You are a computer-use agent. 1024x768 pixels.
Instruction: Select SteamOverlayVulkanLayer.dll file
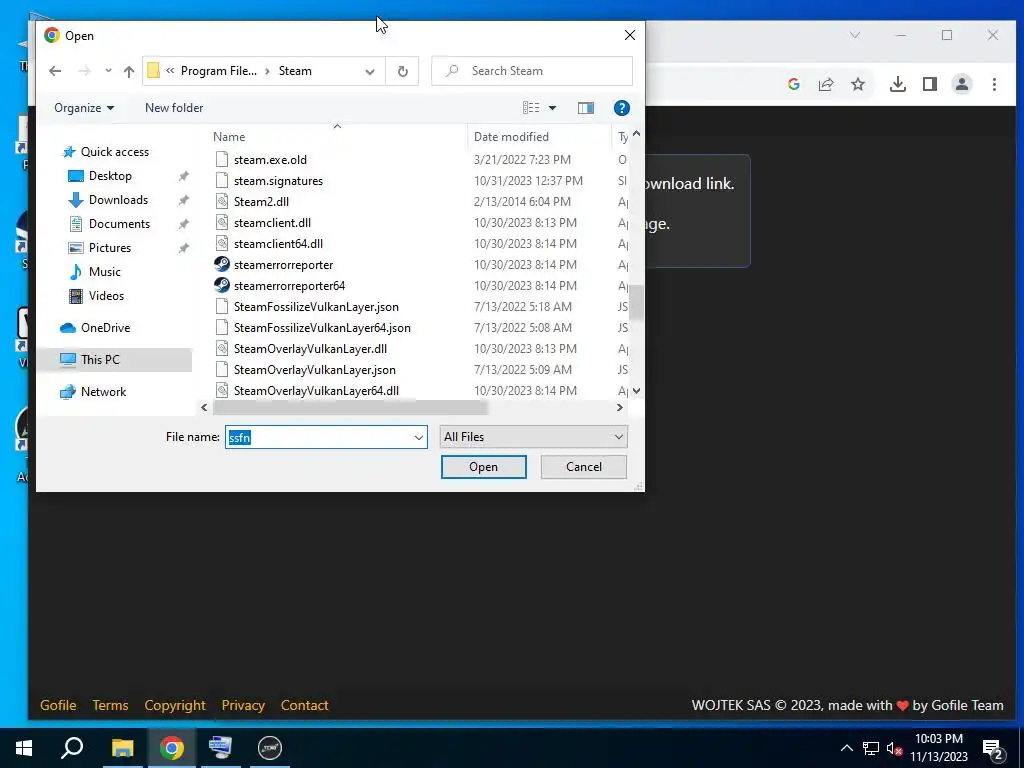[310, 349]
